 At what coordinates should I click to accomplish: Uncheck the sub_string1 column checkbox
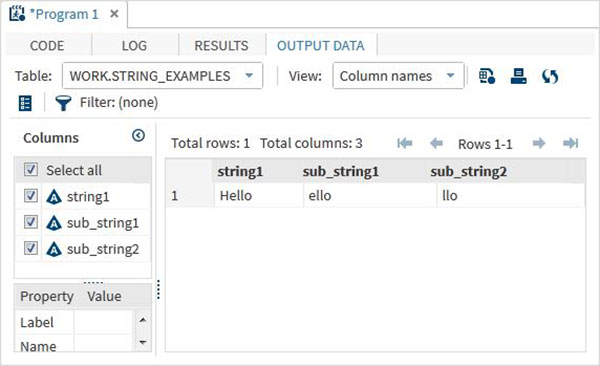31,222
